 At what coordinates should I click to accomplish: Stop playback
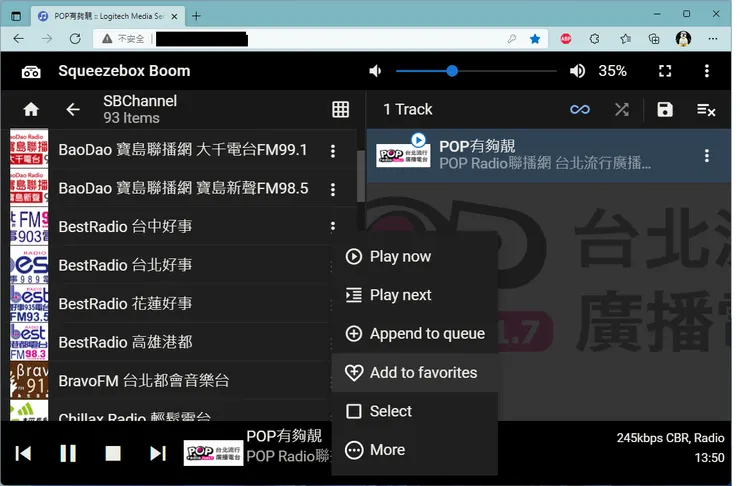point(113,453)
